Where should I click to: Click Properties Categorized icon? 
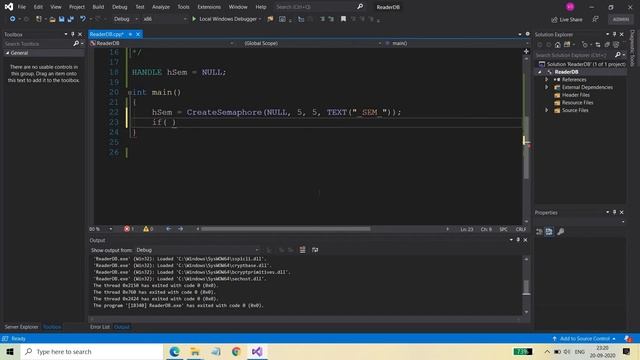[539, 231]
